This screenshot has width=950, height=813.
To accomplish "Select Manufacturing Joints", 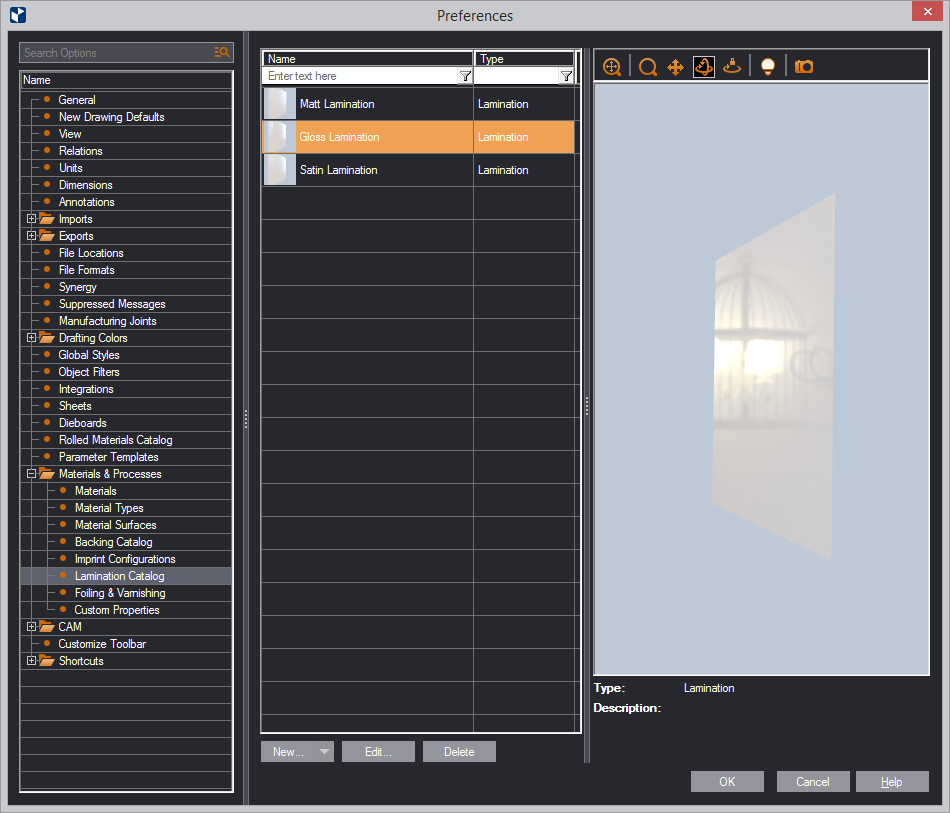I will 108,320.
